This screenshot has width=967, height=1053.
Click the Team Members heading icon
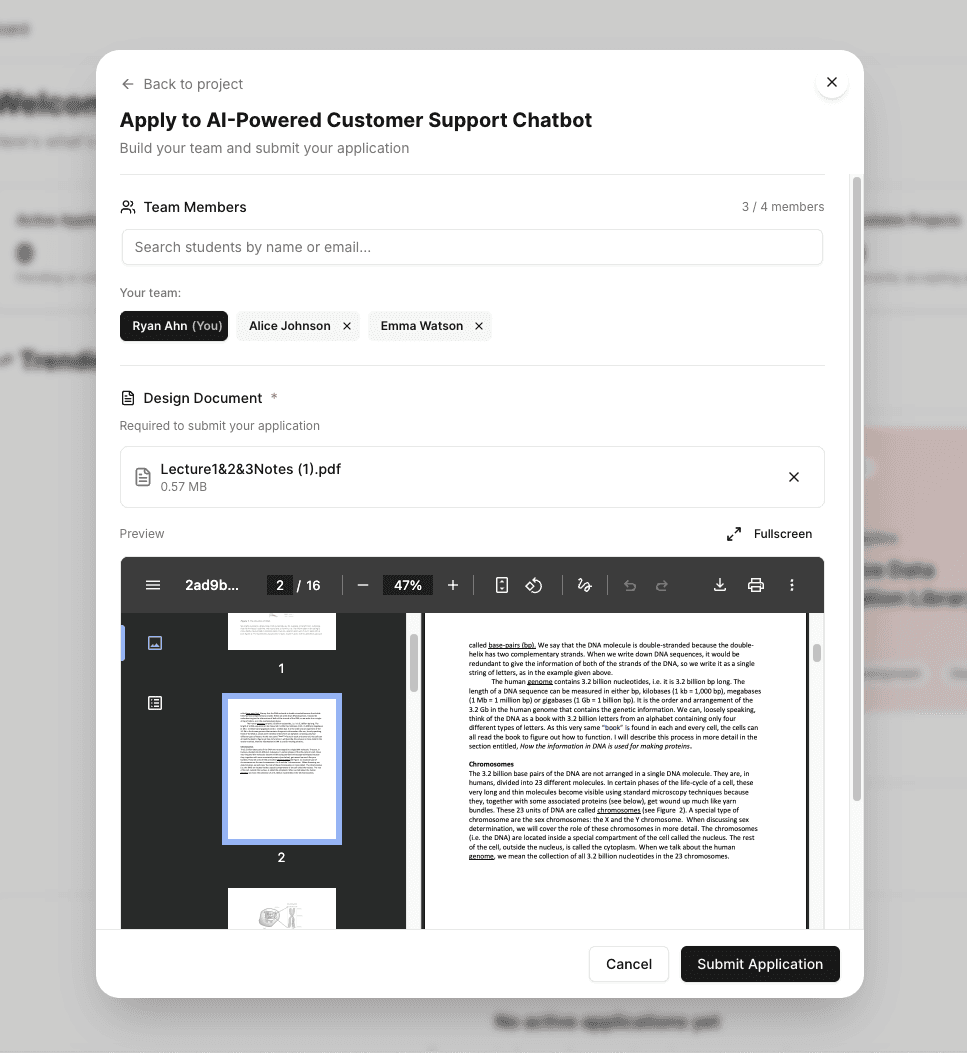[128, 207]
